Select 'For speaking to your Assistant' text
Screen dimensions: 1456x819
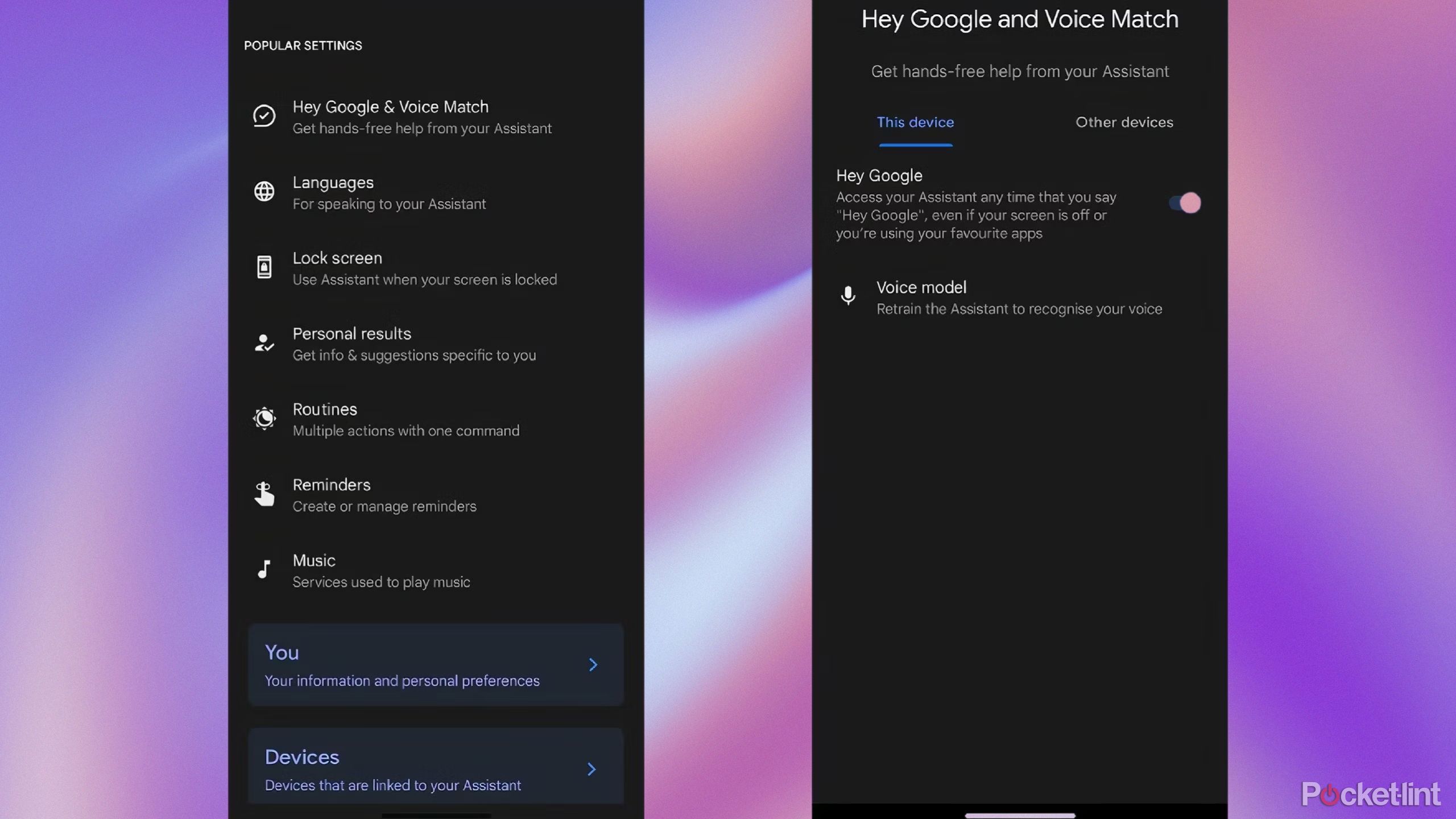click(x=389, y=204)
